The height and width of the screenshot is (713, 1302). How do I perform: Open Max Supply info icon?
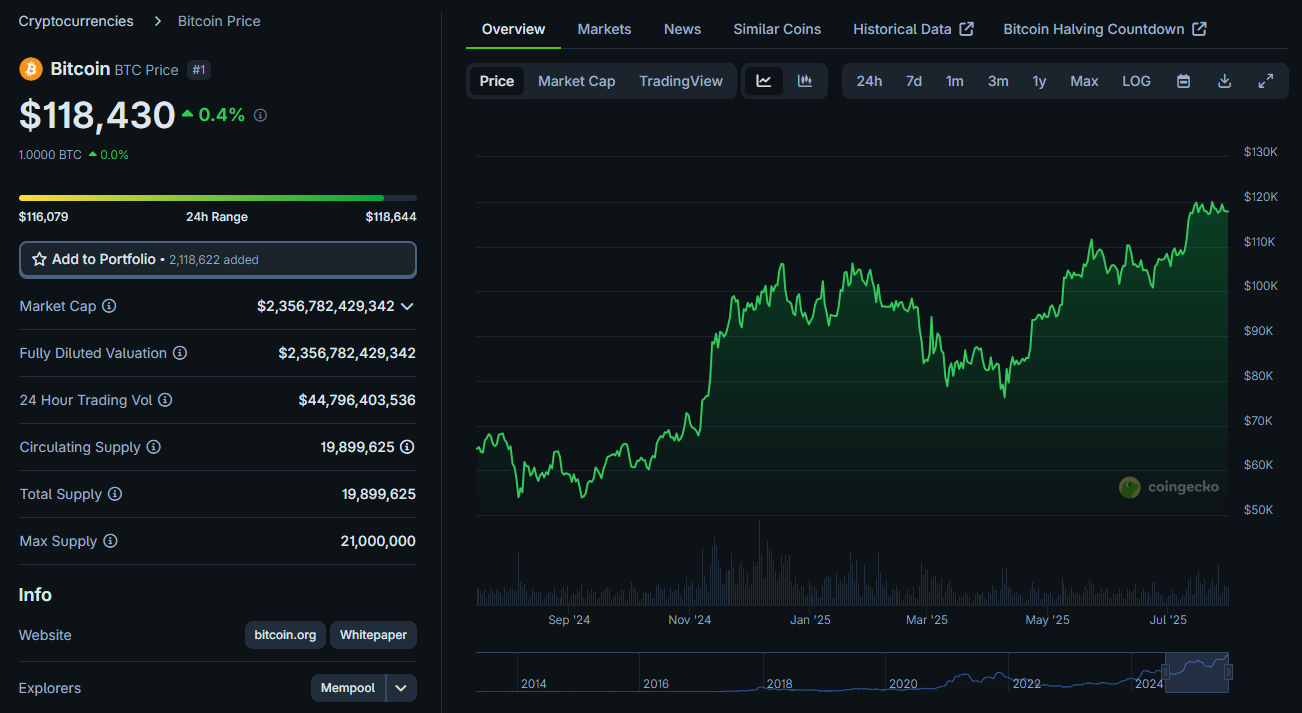point(110,541)
